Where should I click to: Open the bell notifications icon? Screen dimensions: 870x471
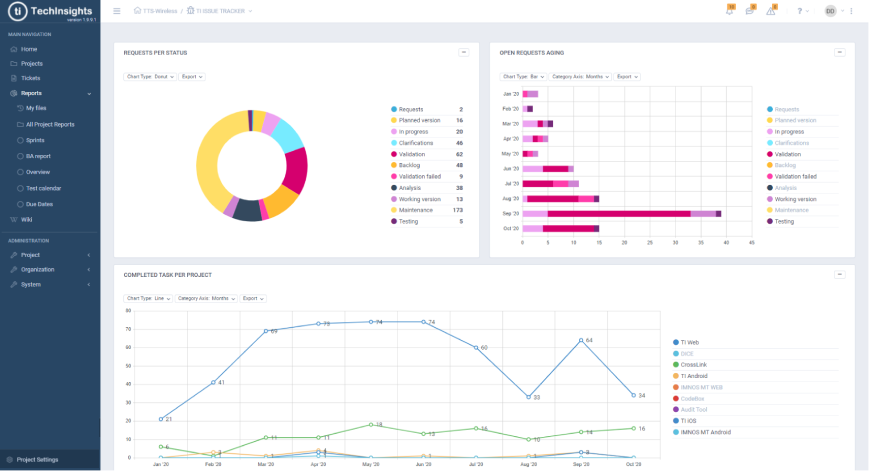(x=729, y=11)
